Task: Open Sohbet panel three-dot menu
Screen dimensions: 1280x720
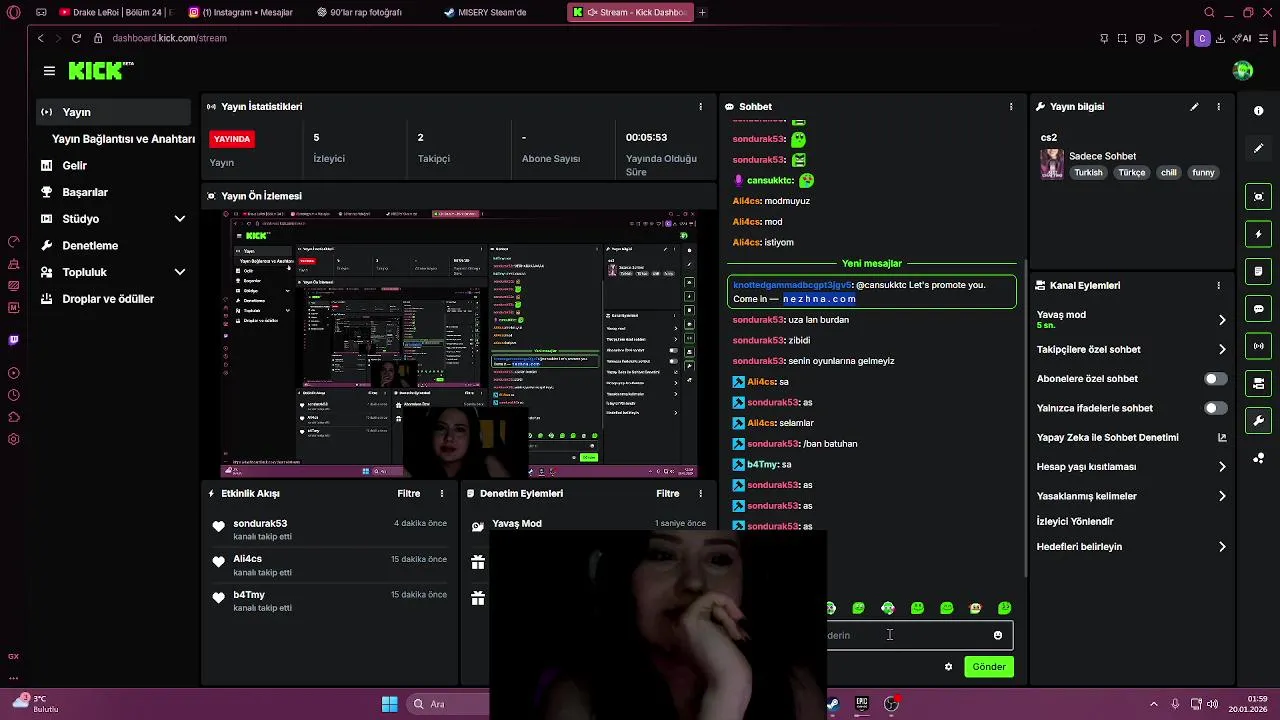Action: [1011, 106]
